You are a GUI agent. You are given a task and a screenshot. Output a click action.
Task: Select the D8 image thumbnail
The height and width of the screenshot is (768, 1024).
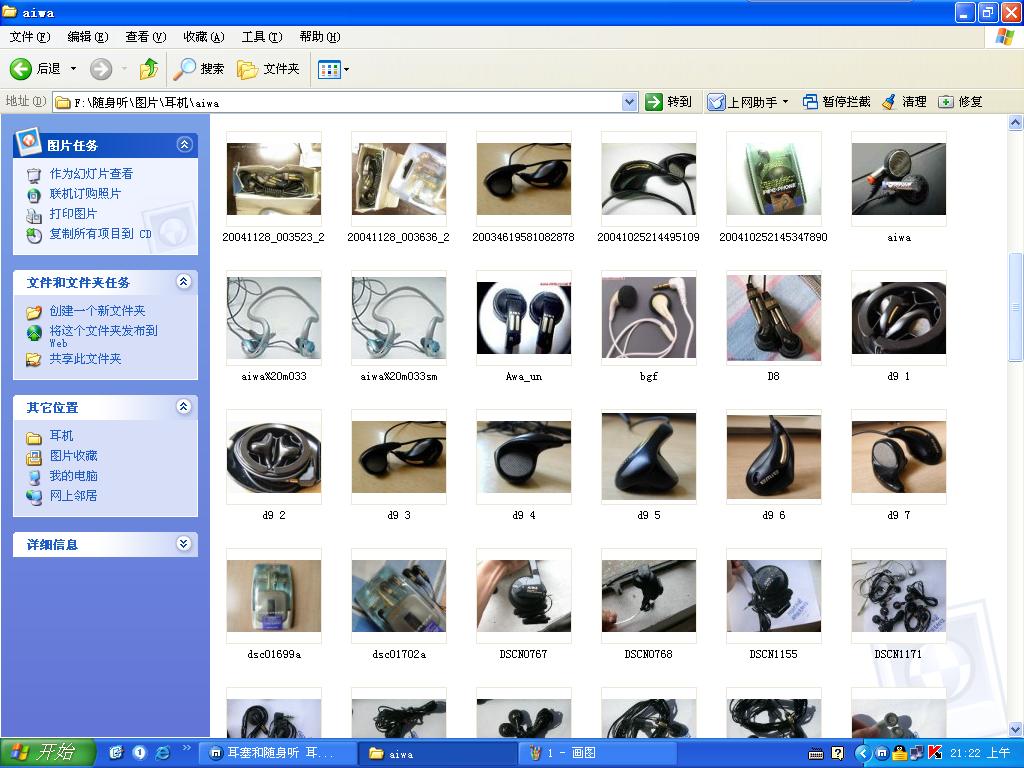(774, 318)
